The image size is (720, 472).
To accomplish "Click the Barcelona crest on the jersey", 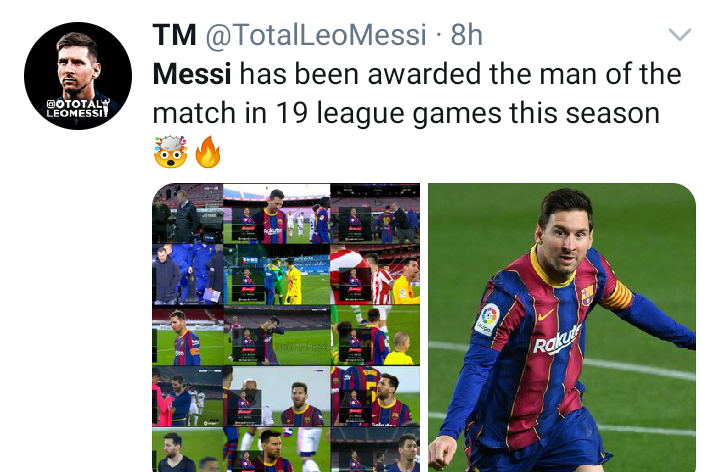I will click(x=587, y=295).
